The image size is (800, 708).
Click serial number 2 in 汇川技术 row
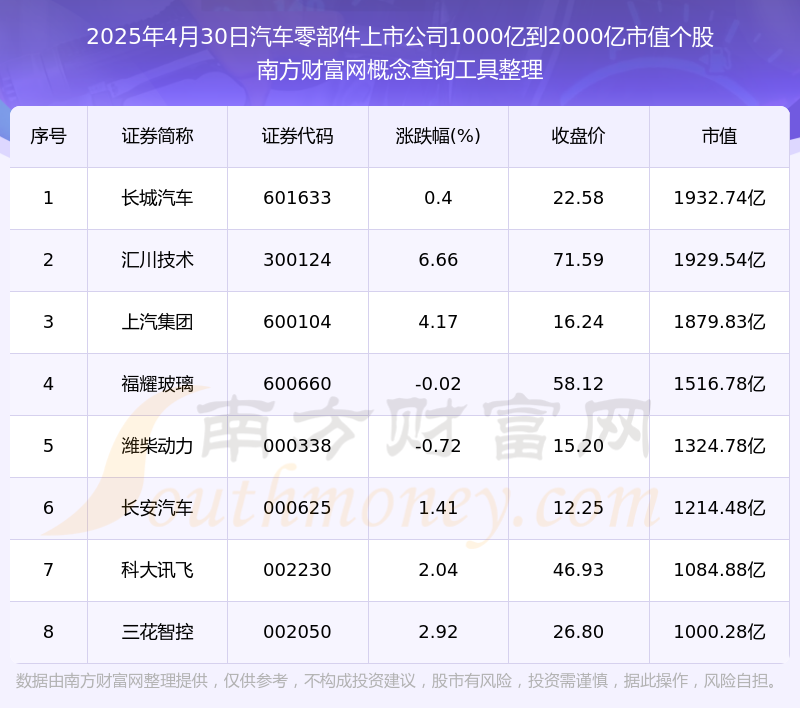click(48, 260)
